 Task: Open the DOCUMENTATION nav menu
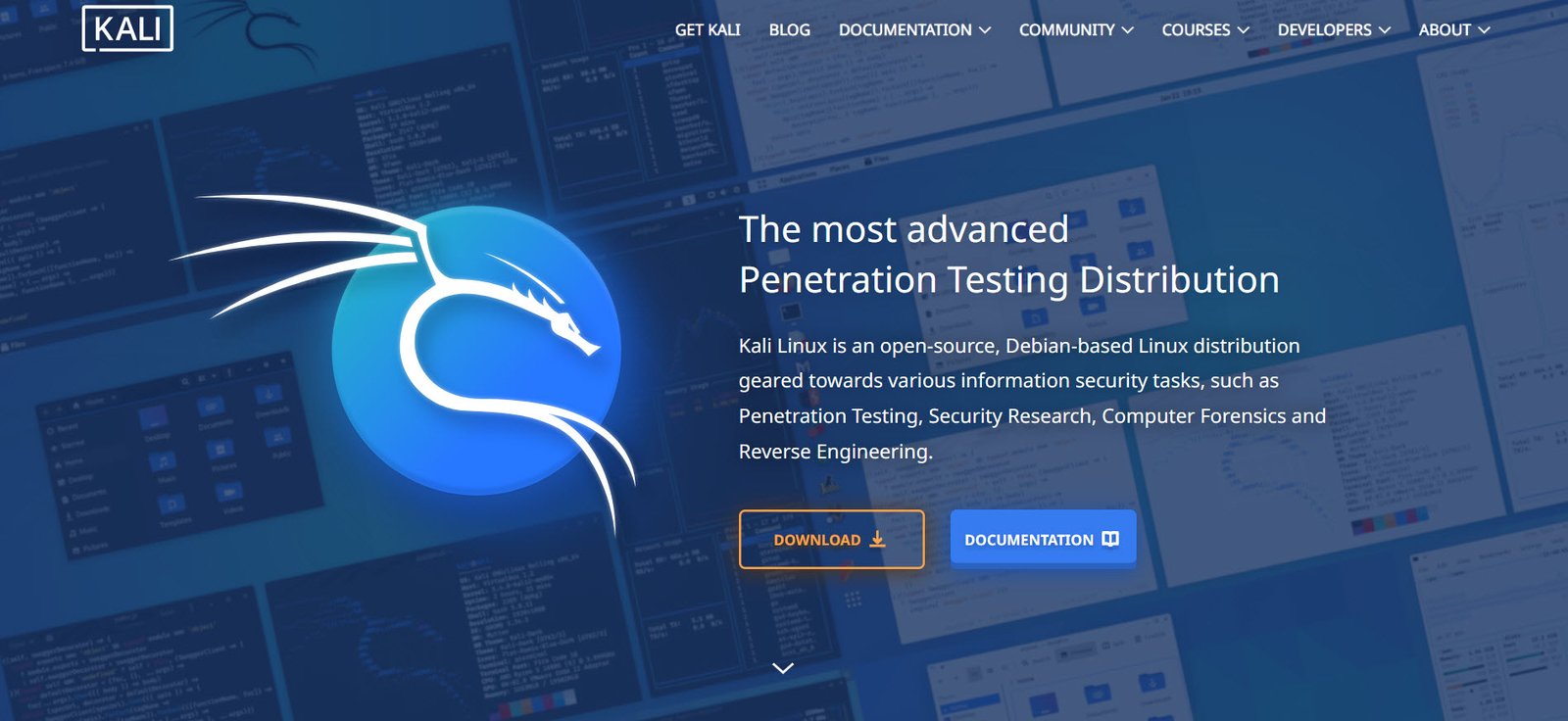pyautogui.click(x=914, y=30)
